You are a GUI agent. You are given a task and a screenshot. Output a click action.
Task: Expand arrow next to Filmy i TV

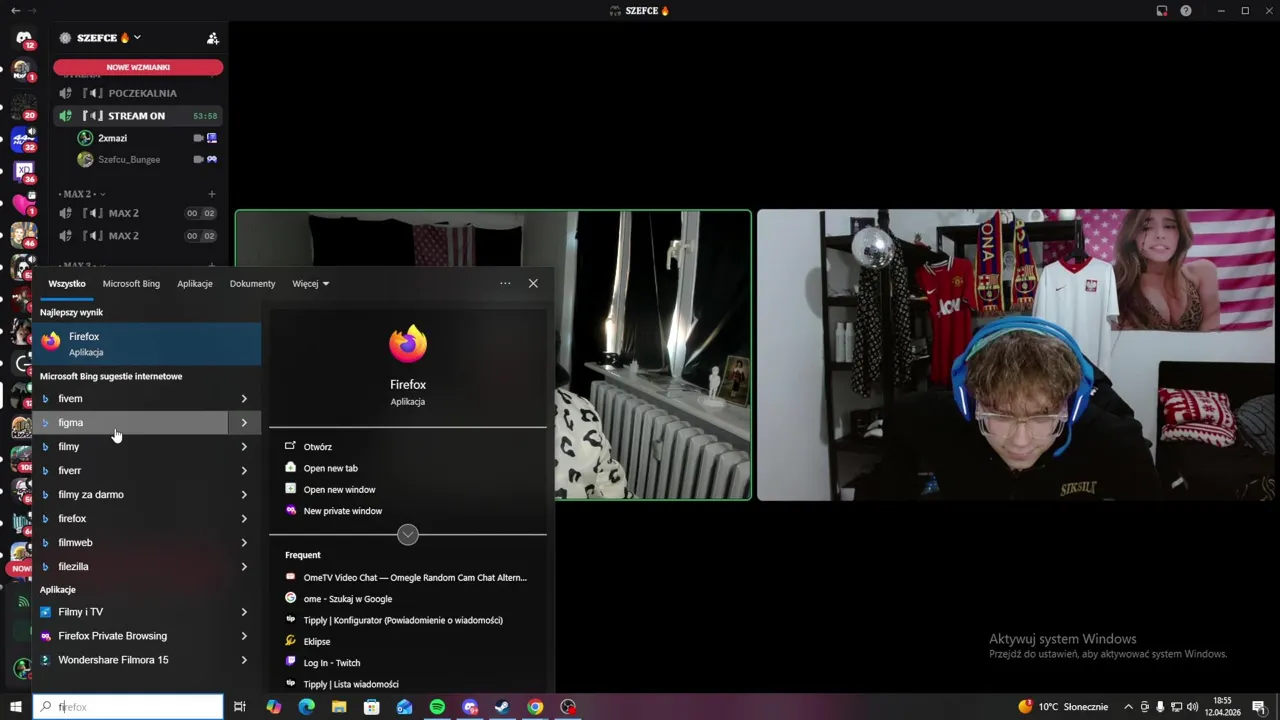[x=244, y=612]
